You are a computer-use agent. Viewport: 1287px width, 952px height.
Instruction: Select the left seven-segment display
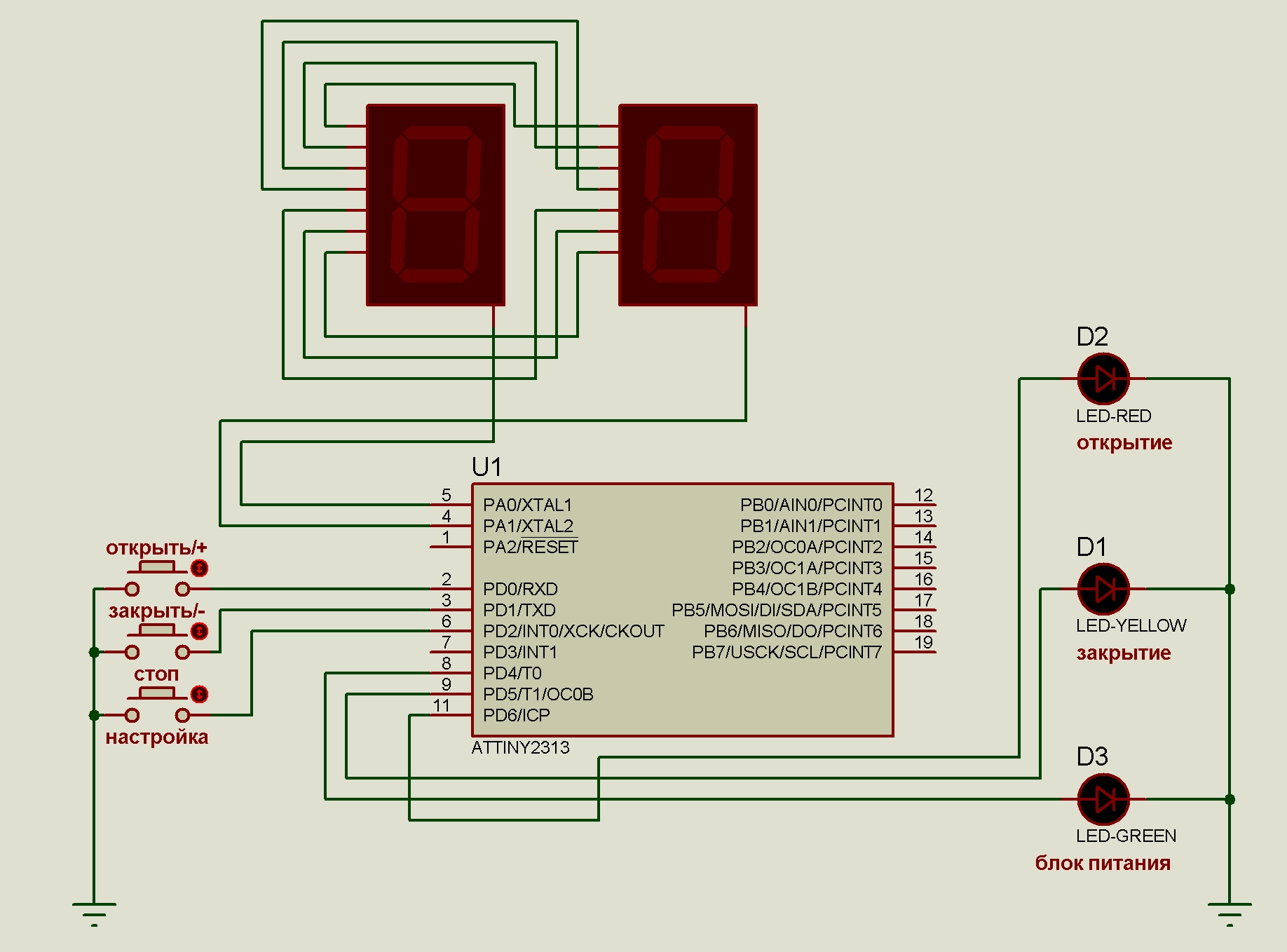(x=435, y=205)
